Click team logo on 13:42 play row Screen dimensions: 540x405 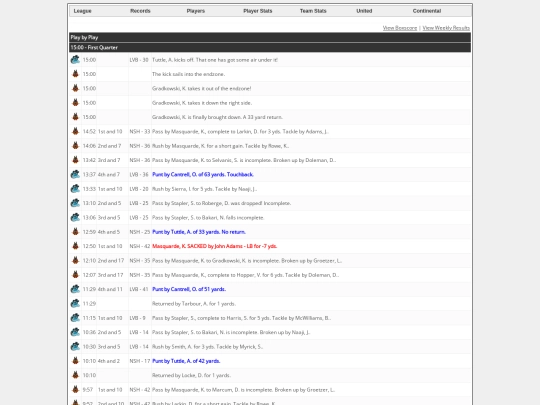(x=75, y=160)
